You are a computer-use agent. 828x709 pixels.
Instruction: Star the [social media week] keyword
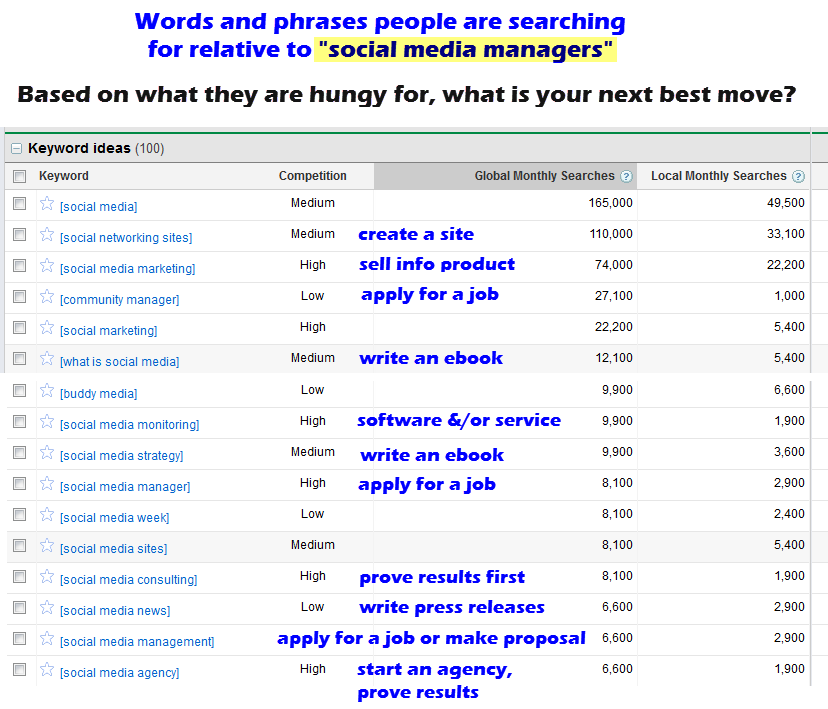pyautogui.click(x=46, y=518)
